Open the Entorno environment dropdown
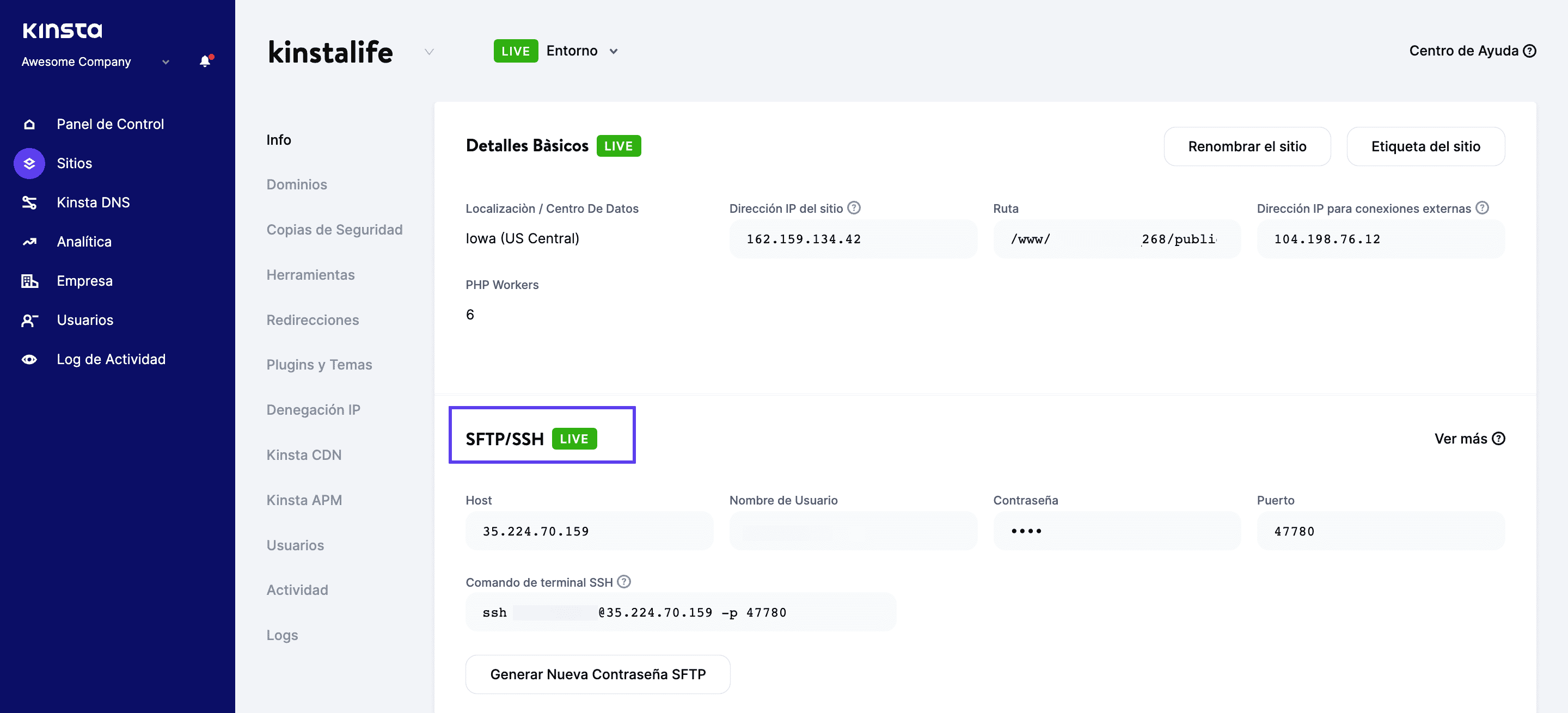The height and width of the screenshot is (713, 1568). pos(614,52)
